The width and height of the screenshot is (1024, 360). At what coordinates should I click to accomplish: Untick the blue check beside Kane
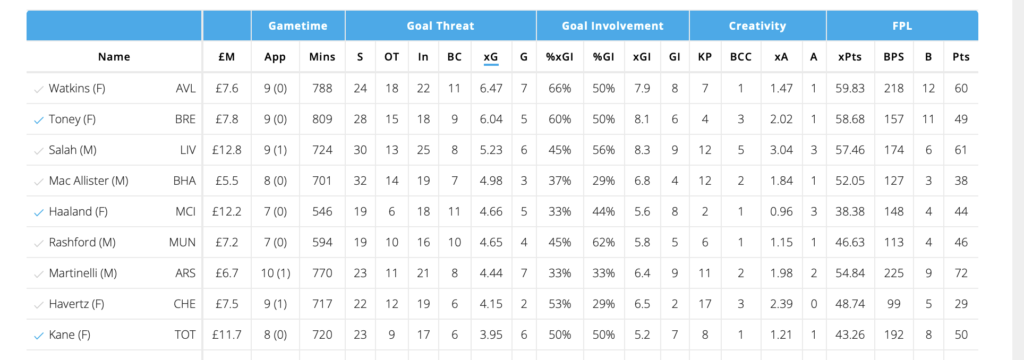38,335
